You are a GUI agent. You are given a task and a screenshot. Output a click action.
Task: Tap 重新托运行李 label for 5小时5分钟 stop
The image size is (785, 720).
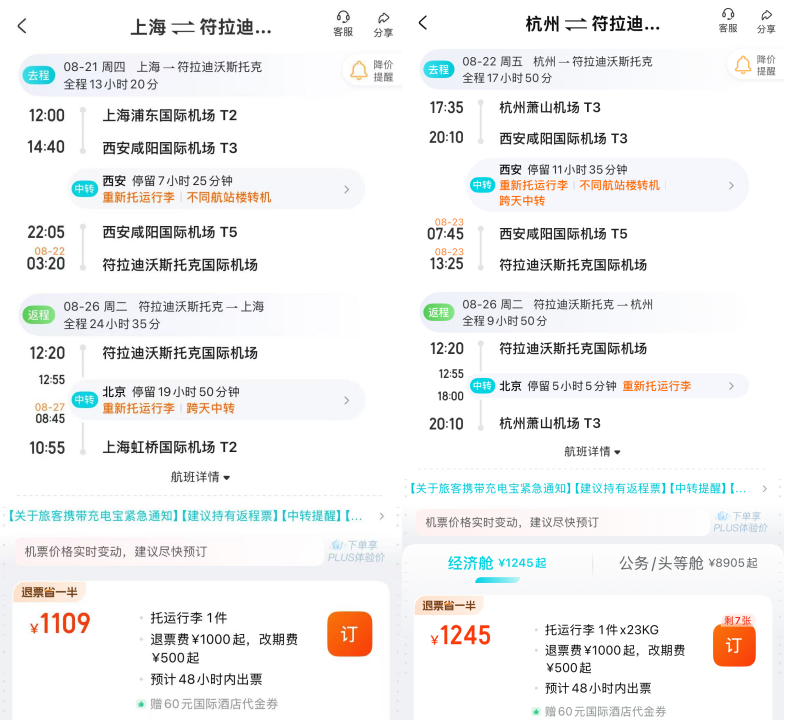(657, 386)
